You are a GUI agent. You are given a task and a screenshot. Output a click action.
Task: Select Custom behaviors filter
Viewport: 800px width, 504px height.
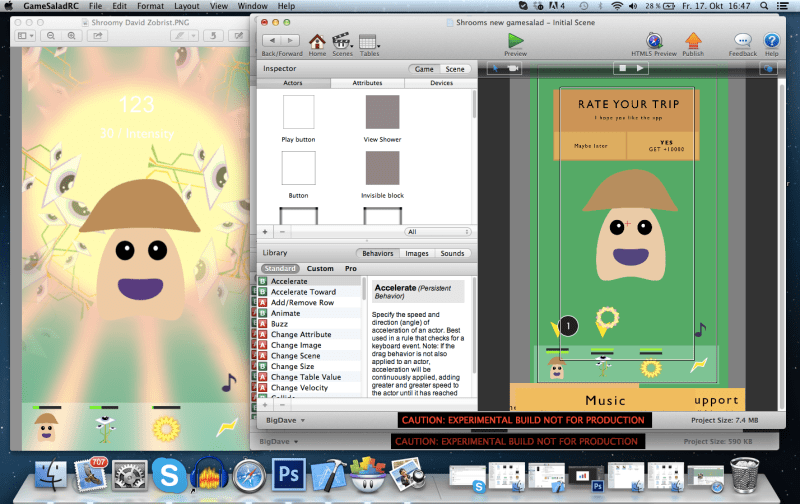(x=320, y=268)
